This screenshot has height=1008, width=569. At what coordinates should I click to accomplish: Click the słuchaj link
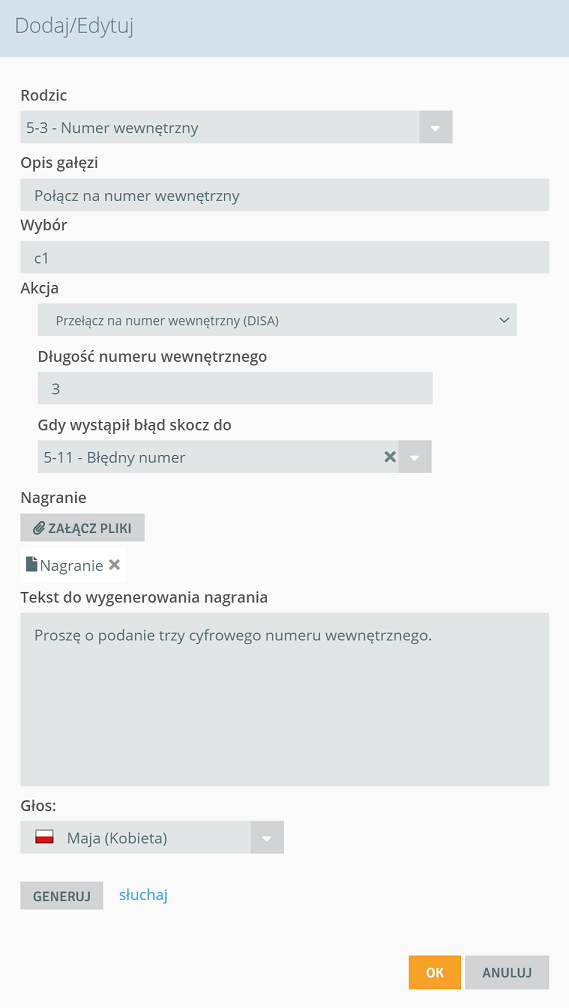[x=143, y=895]
